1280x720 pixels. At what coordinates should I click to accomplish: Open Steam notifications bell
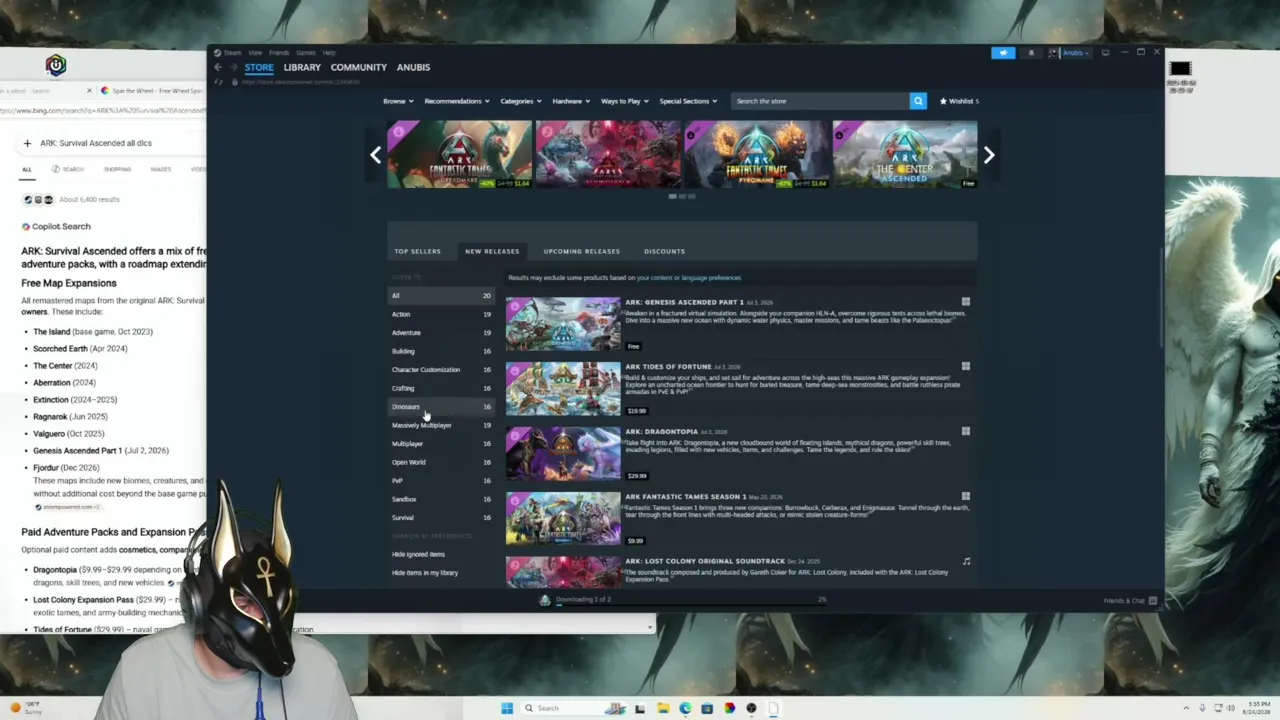tap(1031, 53)
